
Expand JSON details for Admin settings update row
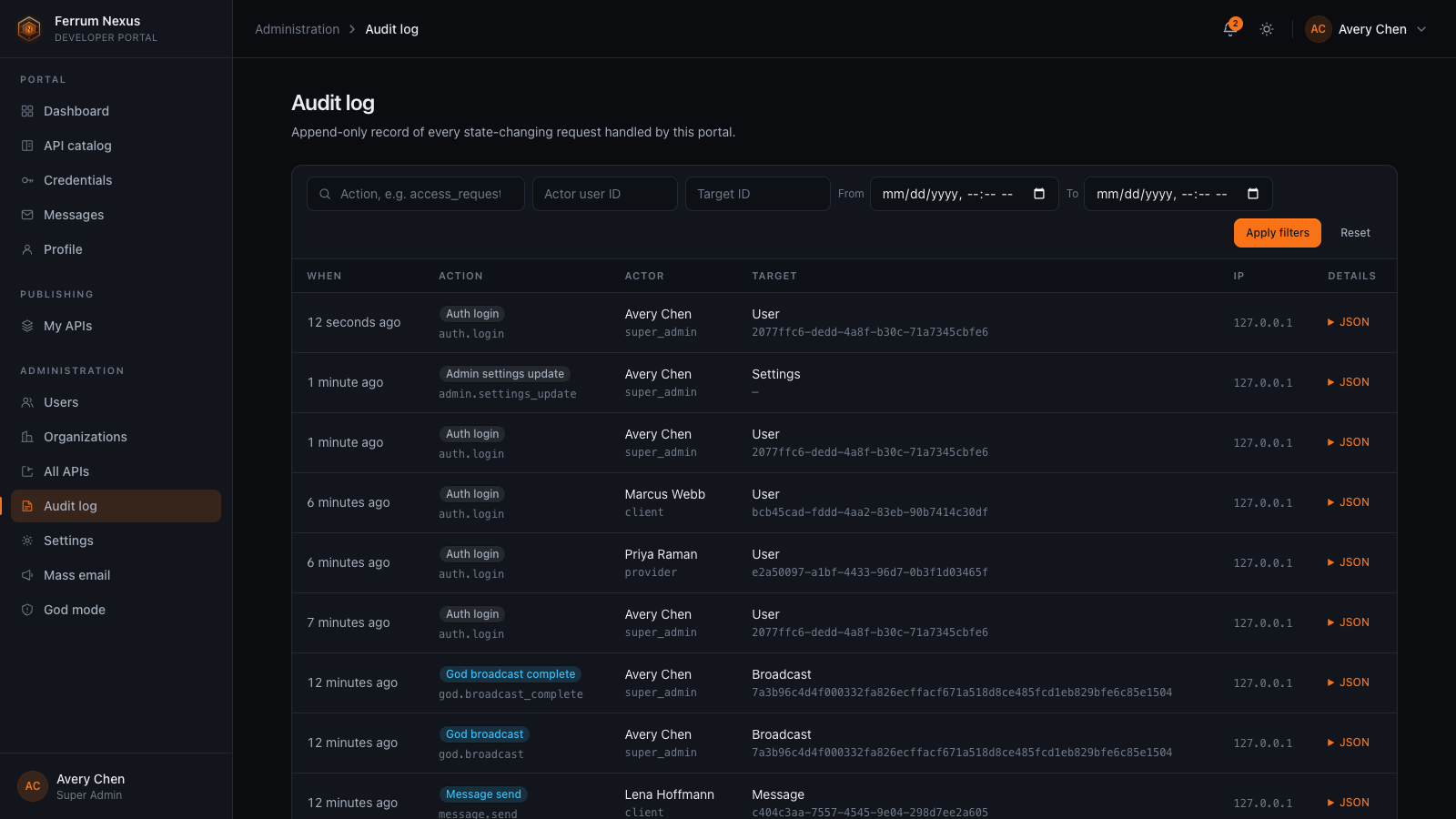(1349, 382)
